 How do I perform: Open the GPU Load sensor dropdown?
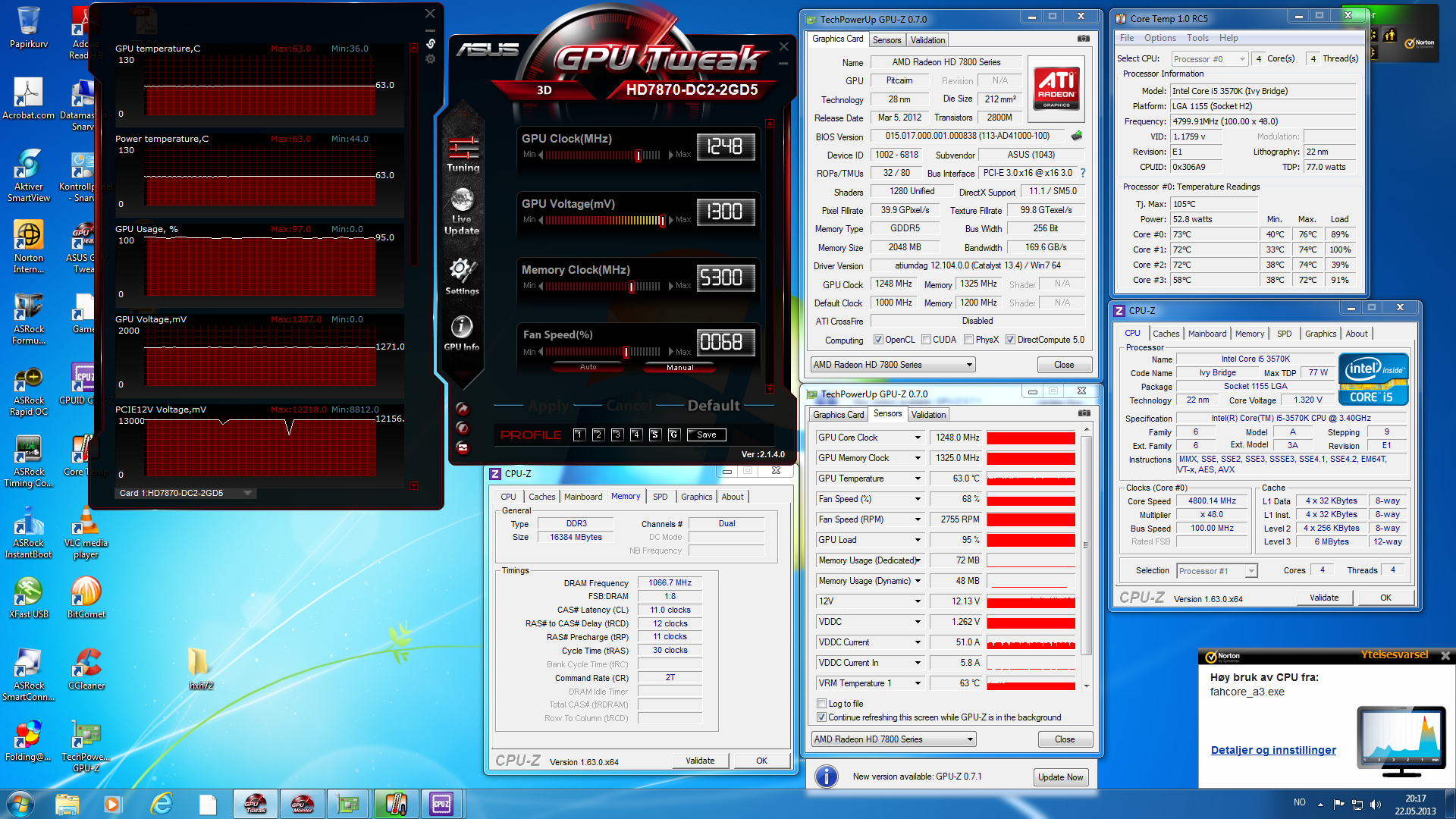tap(917, 540)
